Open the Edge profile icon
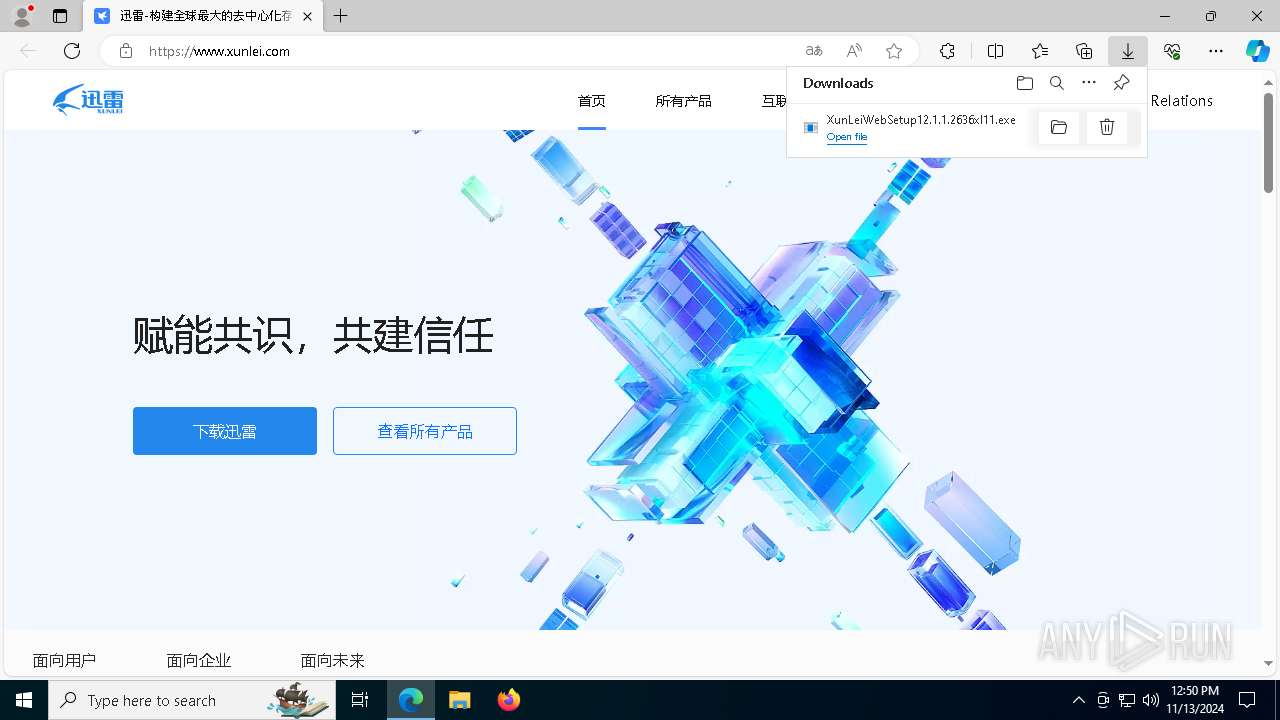The image size is (1280, 720). tap(21, 16)
